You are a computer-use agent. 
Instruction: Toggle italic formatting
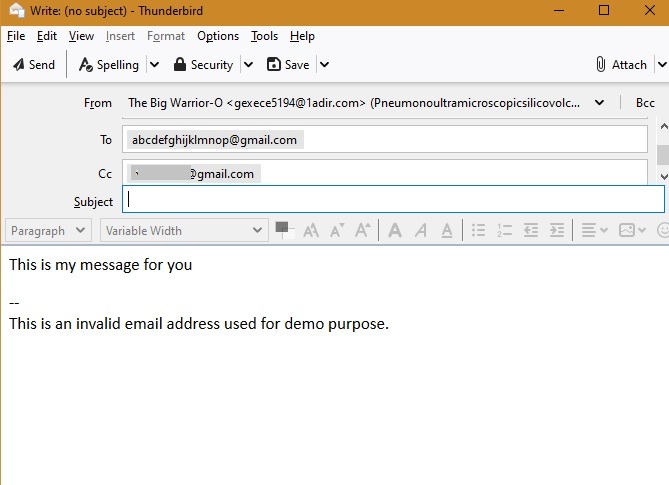[421, 230]
